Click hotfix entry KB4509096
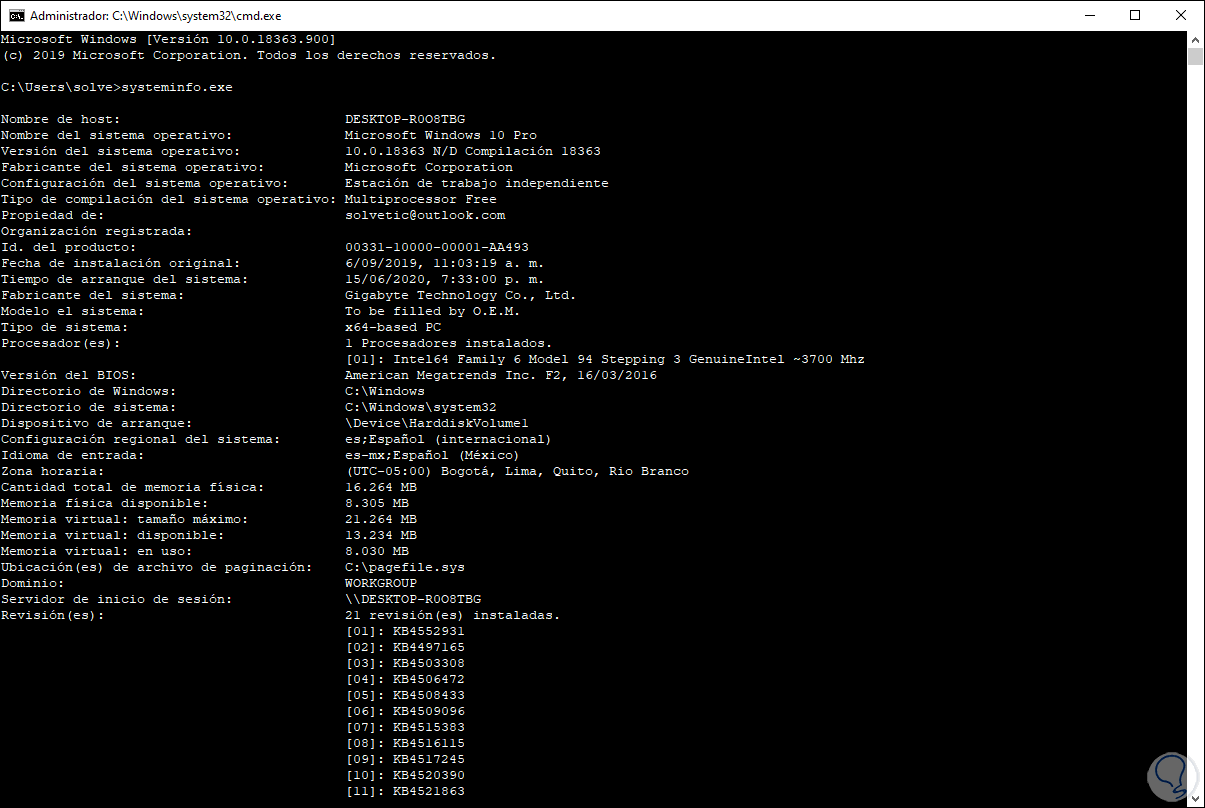Screen dimensions: 1205x808 point(405,711)
